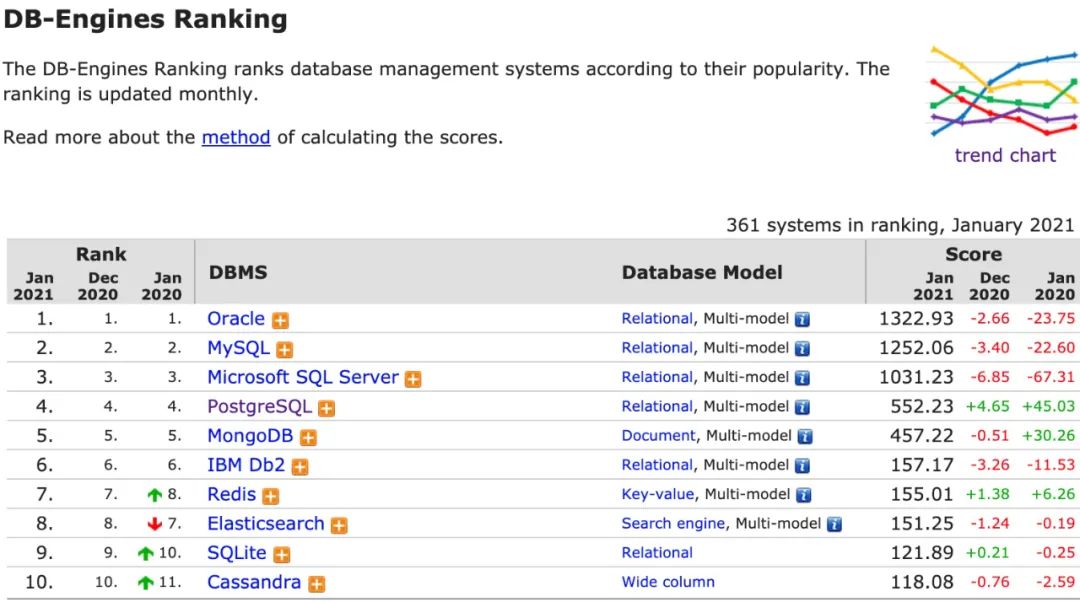This screenshot has width=1080, height=602.
Task: Select the Key-value database model link
Action: (x=658, y=494)
